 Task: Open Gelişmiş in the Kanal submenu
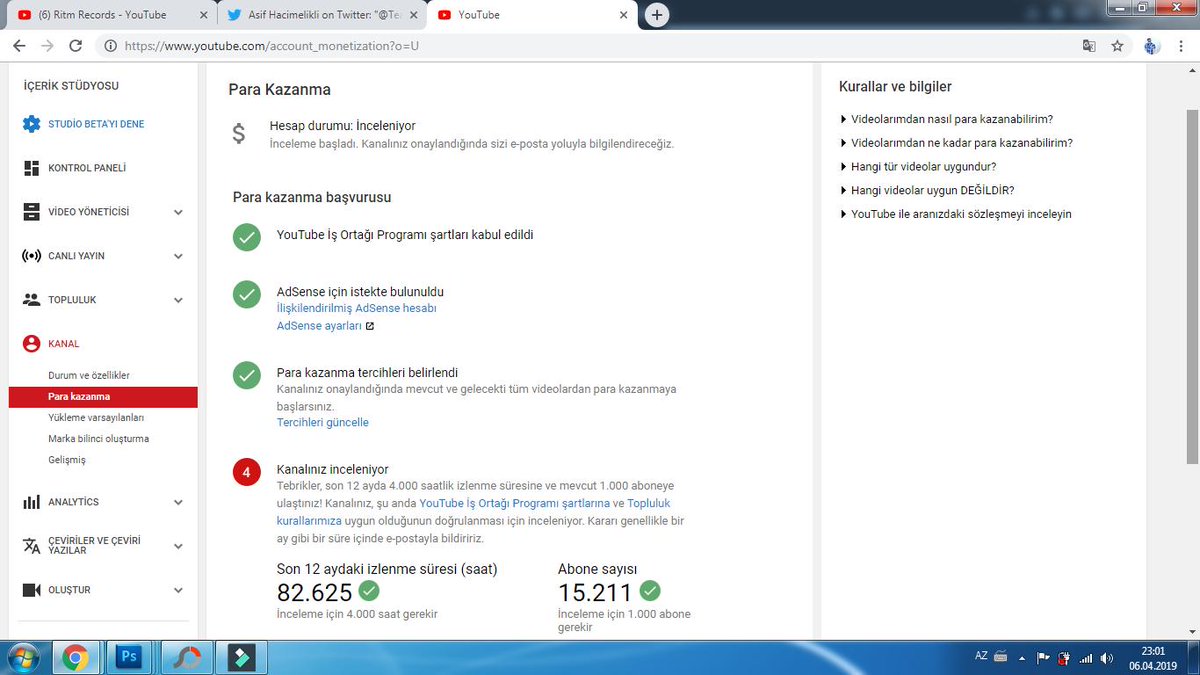tap(67, 460)
